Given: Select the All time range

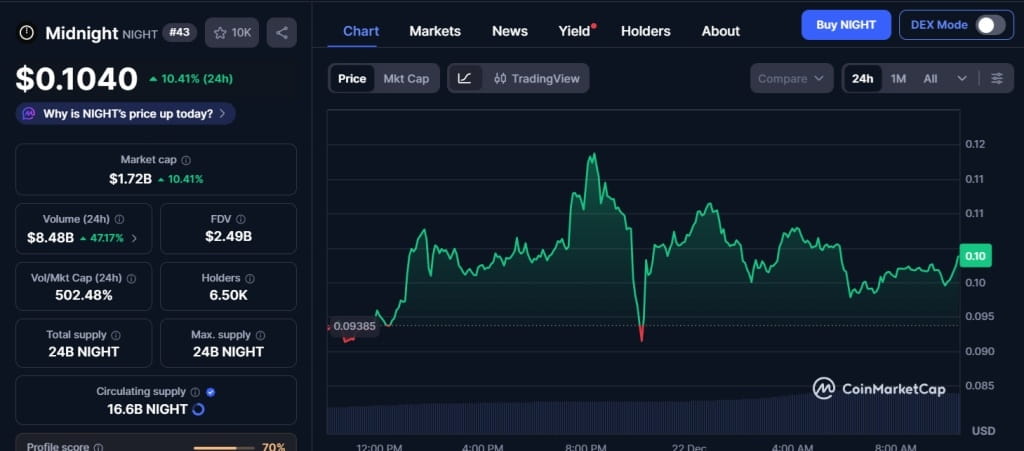Looking at the screenshot, I should (931, 78).
